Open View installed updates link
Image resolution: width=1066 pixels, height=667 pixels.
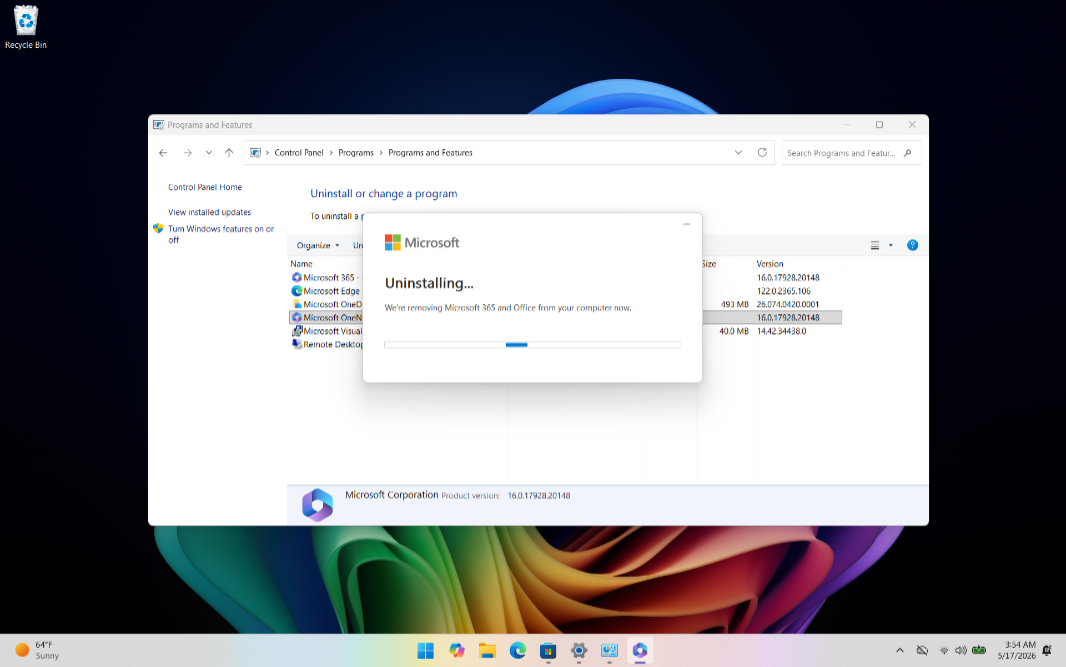[209, 212]
